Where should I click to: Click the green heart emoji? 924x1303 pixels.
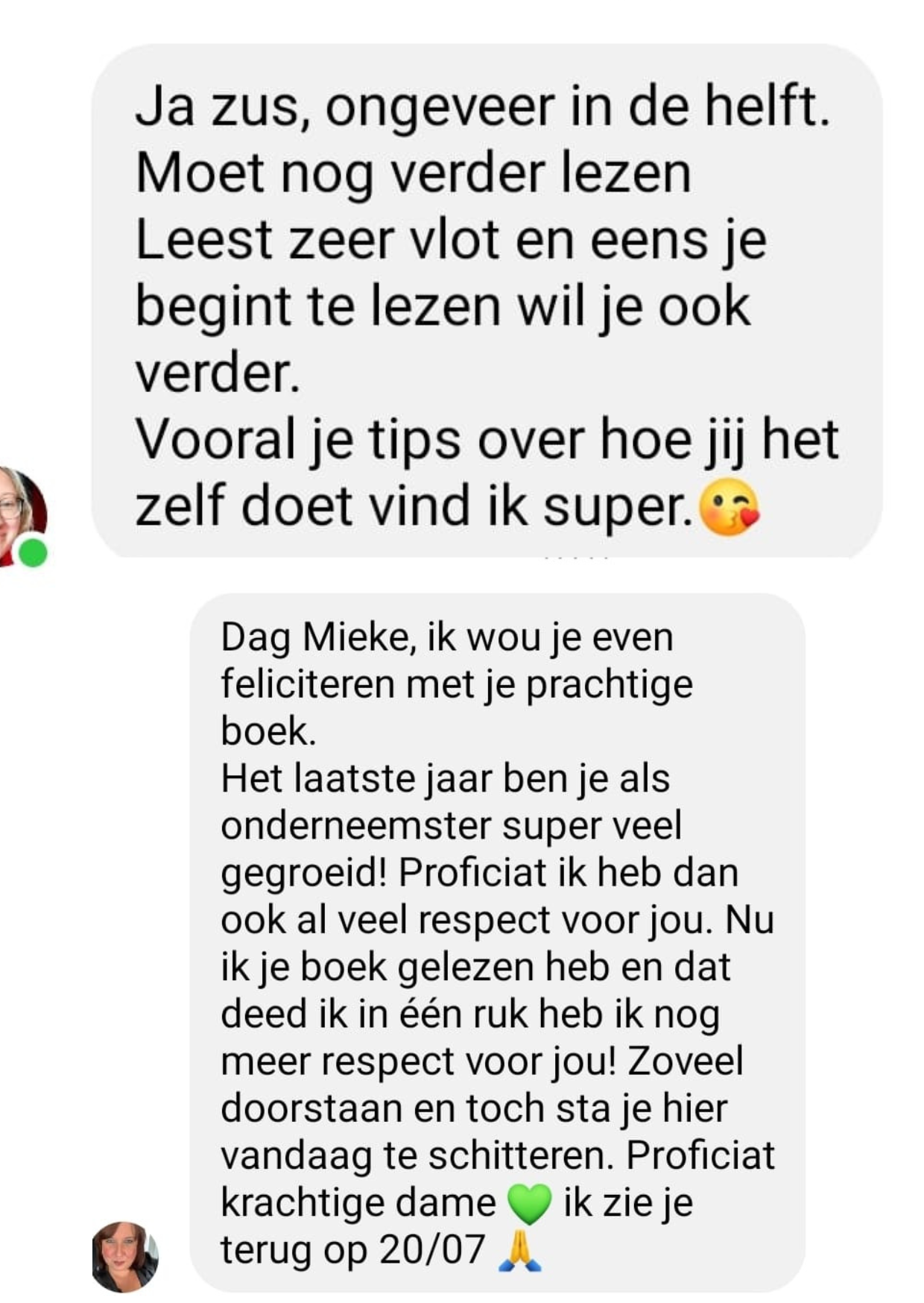(529, 1203)
